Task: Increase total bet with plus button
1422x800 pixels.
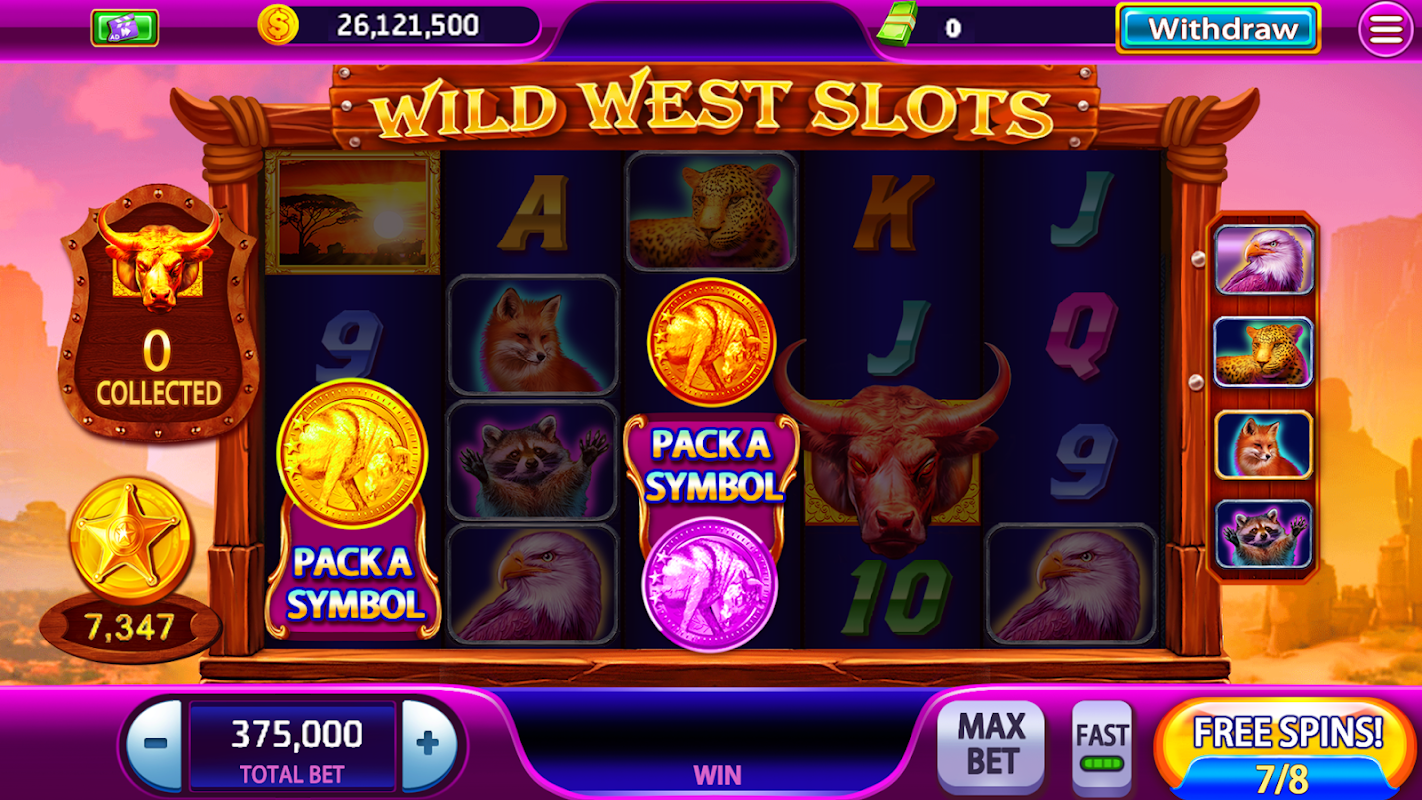Action: pyautogui.click(x=429, y=745)
